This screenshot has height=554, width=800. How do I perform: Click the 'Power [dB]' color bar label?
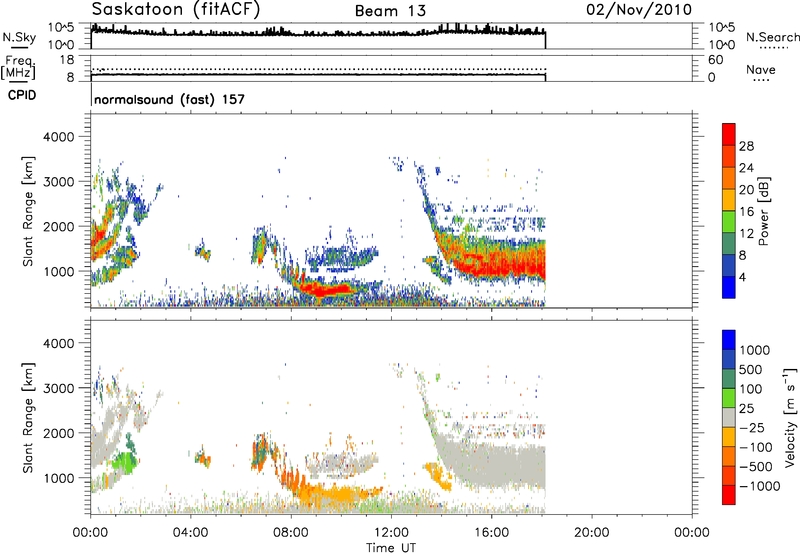point(763,211)
